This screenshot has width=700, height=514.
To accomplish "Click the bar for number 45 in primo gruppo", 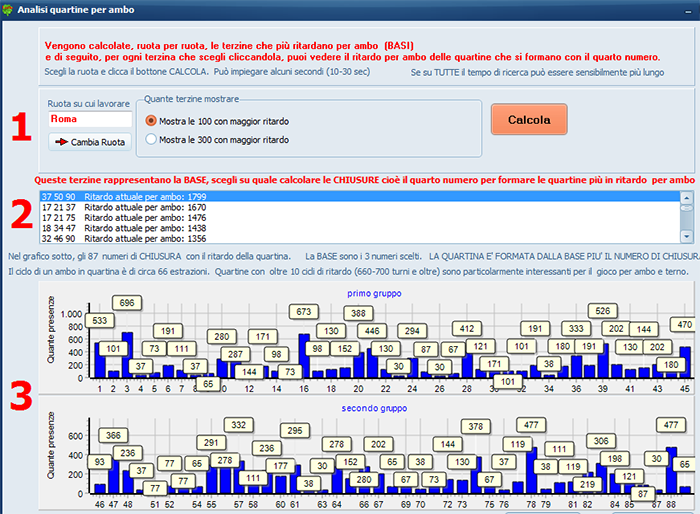I will tap(685, 362).
